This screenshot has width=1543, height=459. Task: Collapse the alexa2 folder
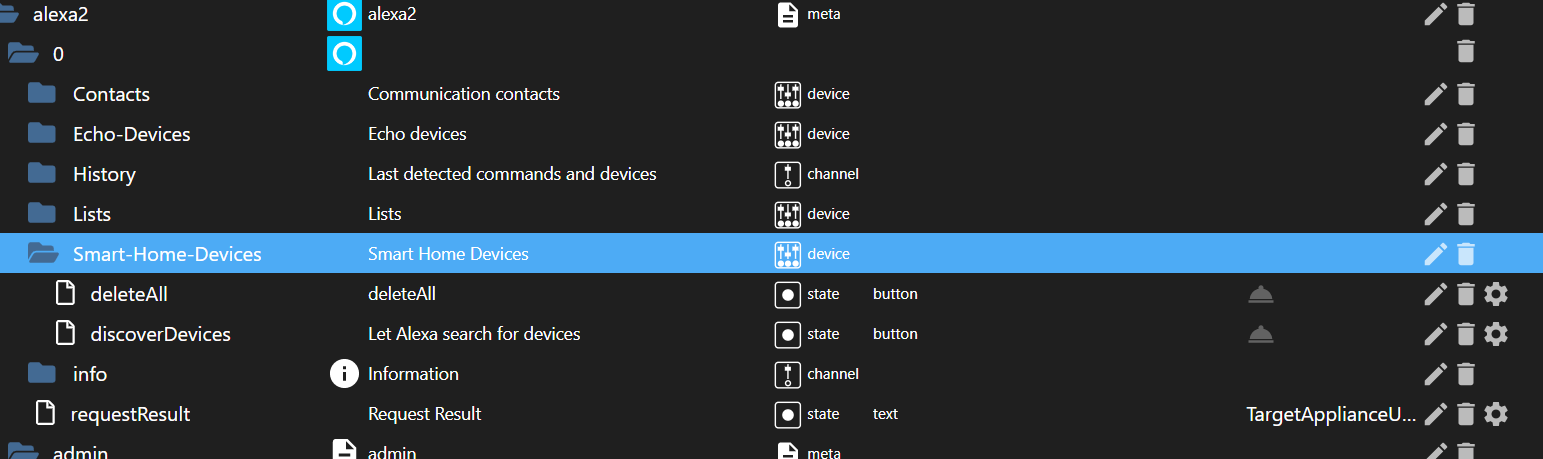pyautogui.click(x=7, y=14)
